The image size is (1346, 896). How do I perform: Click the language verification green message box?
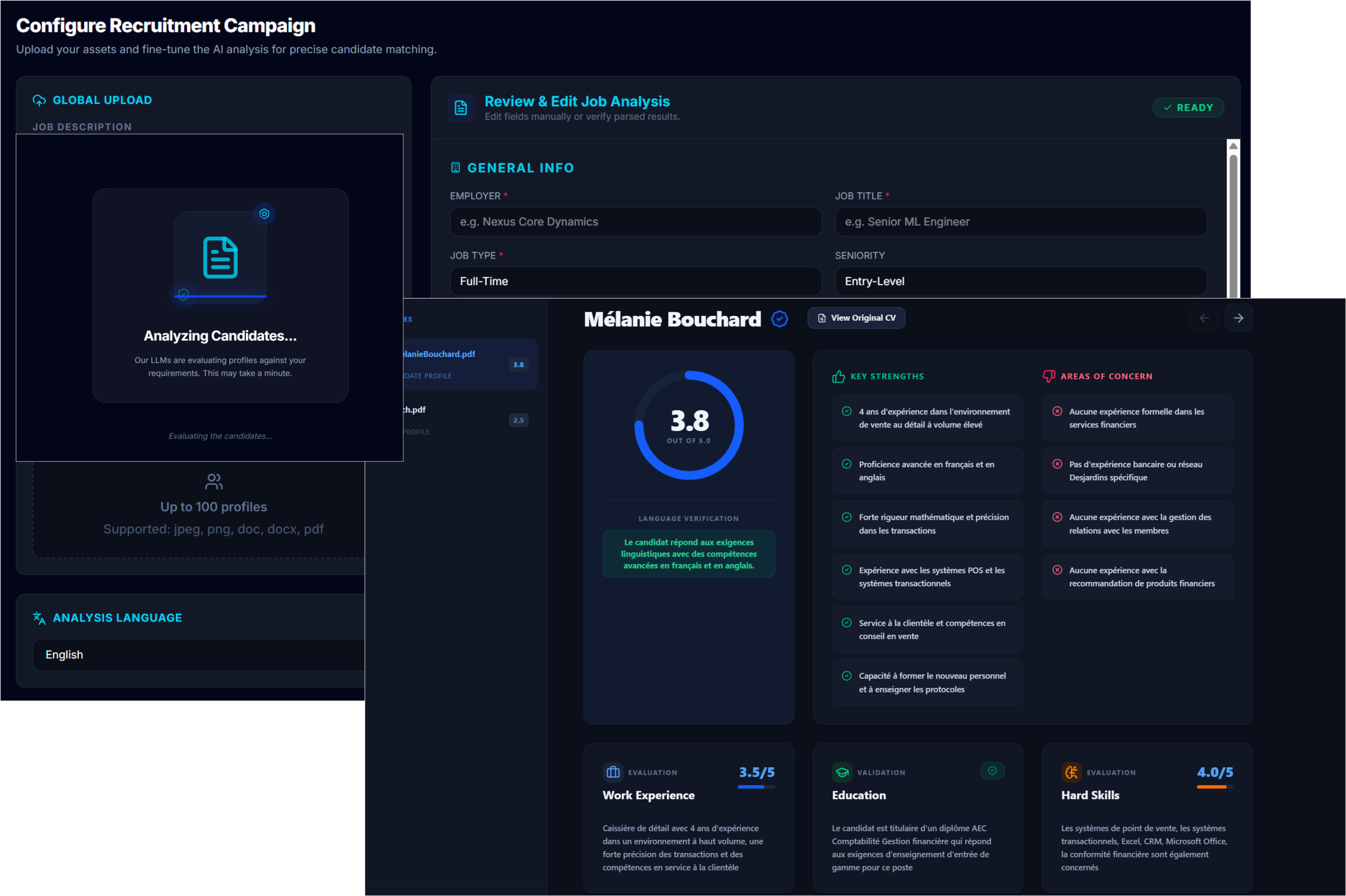(689, 554)
